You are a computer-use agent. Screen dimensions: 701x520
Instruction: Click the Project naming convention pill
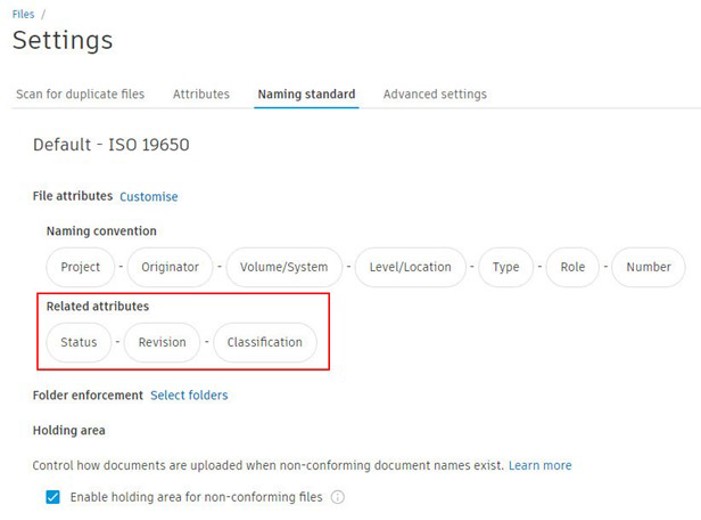click(x=80, y=267)
